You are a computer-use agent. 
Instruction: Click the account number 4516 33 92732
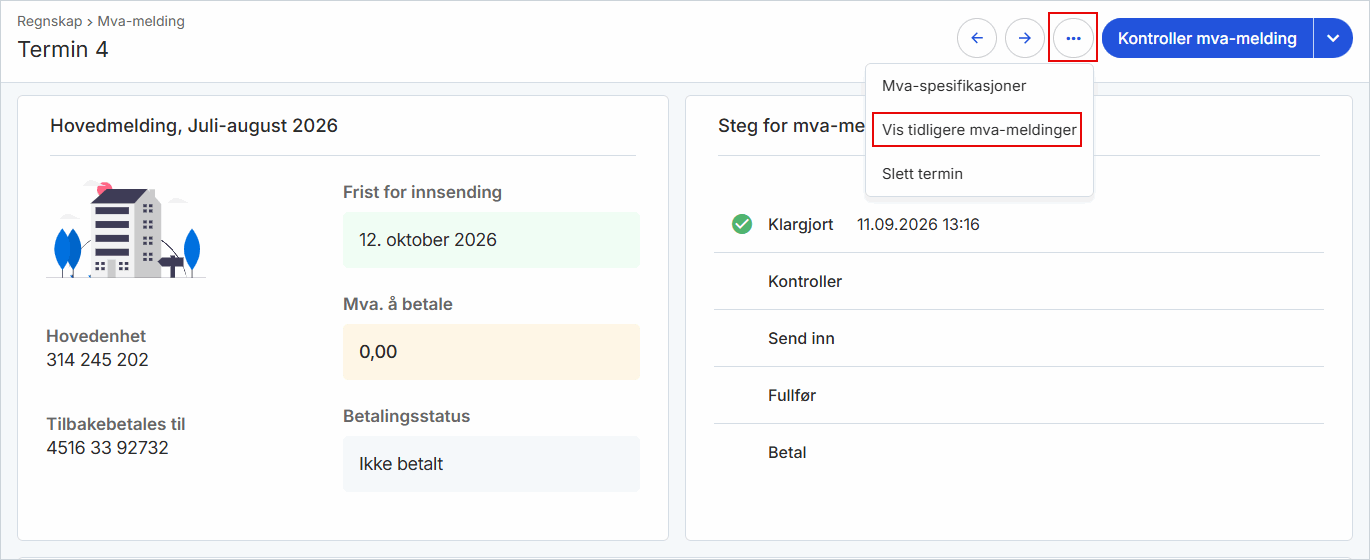point(107,448)
